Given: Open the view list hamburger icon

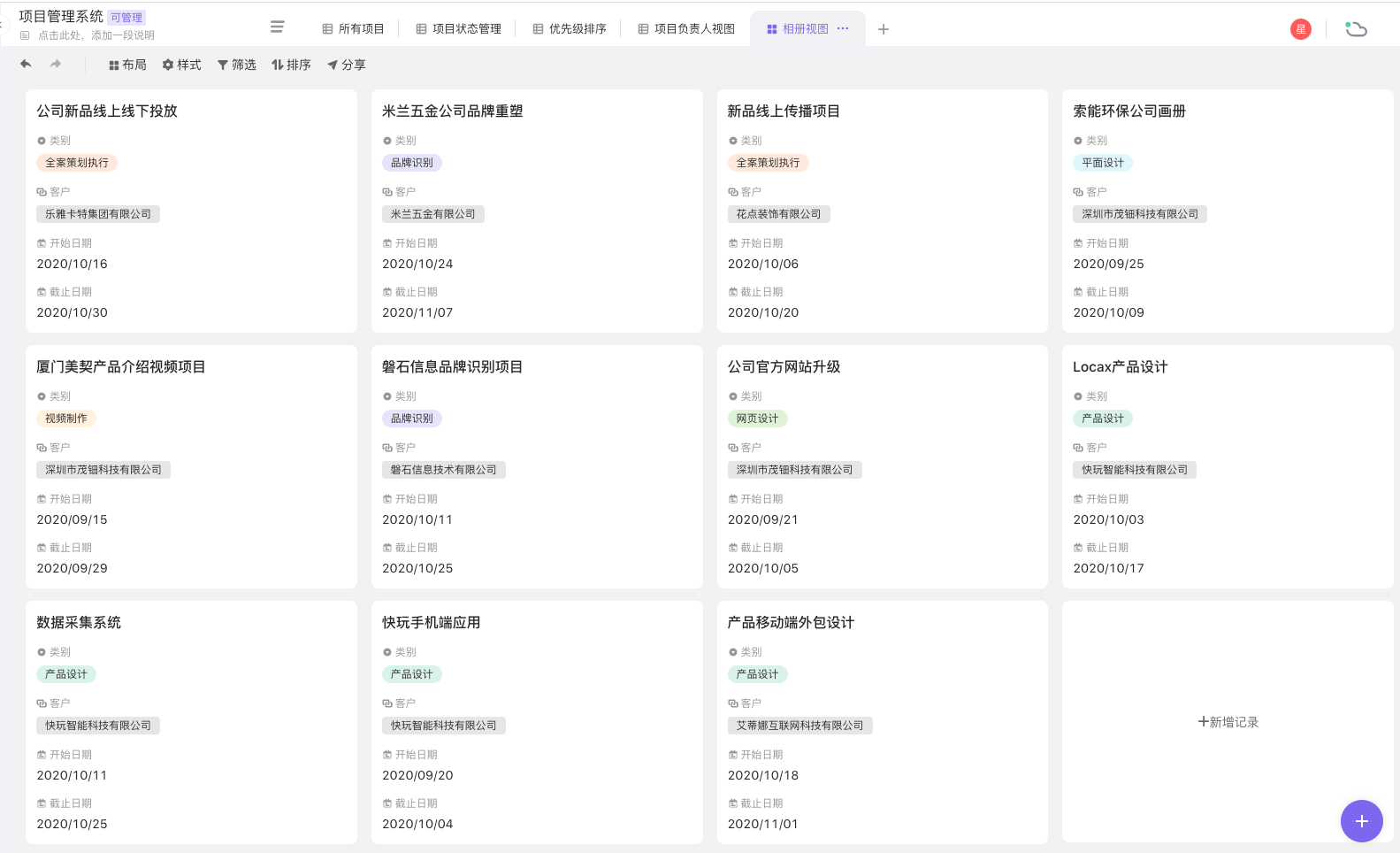Looking at the screenshot, I should [277, 27].
